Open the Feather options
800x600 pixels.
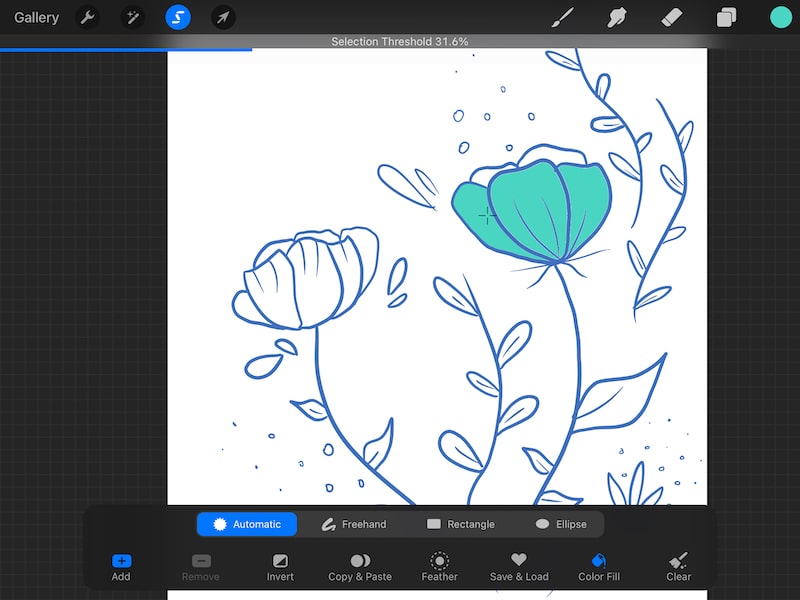pos(440,565)
